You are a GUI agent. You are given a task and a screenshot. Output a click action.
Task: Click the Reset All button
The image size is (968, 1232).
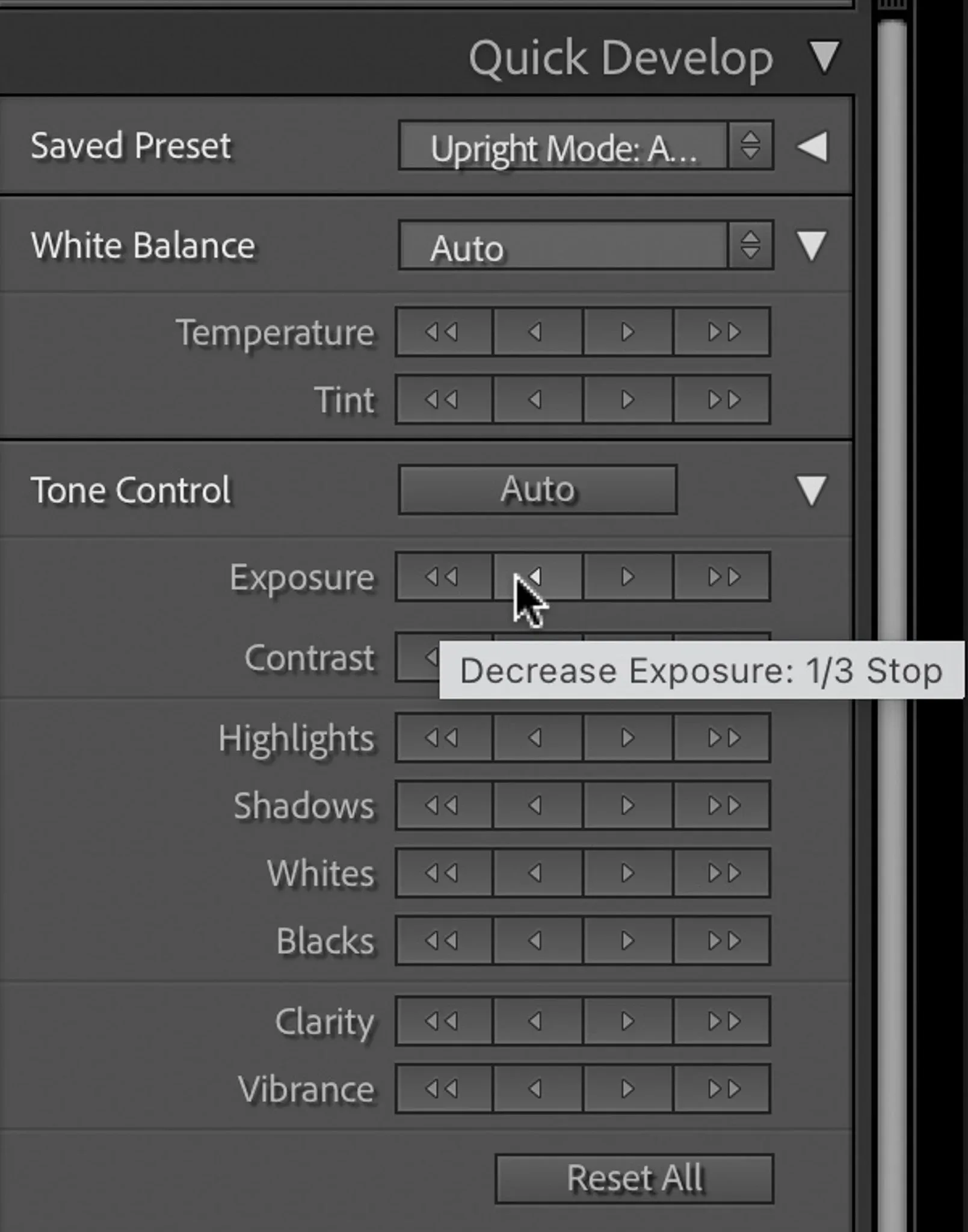click(634, 1178)
